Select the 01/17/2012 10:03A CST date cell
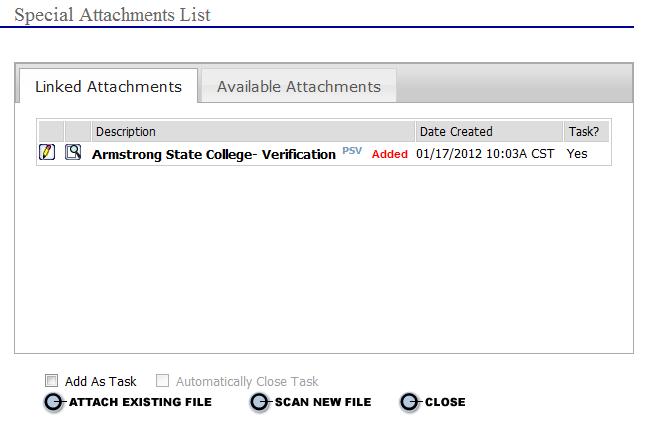 485,154
